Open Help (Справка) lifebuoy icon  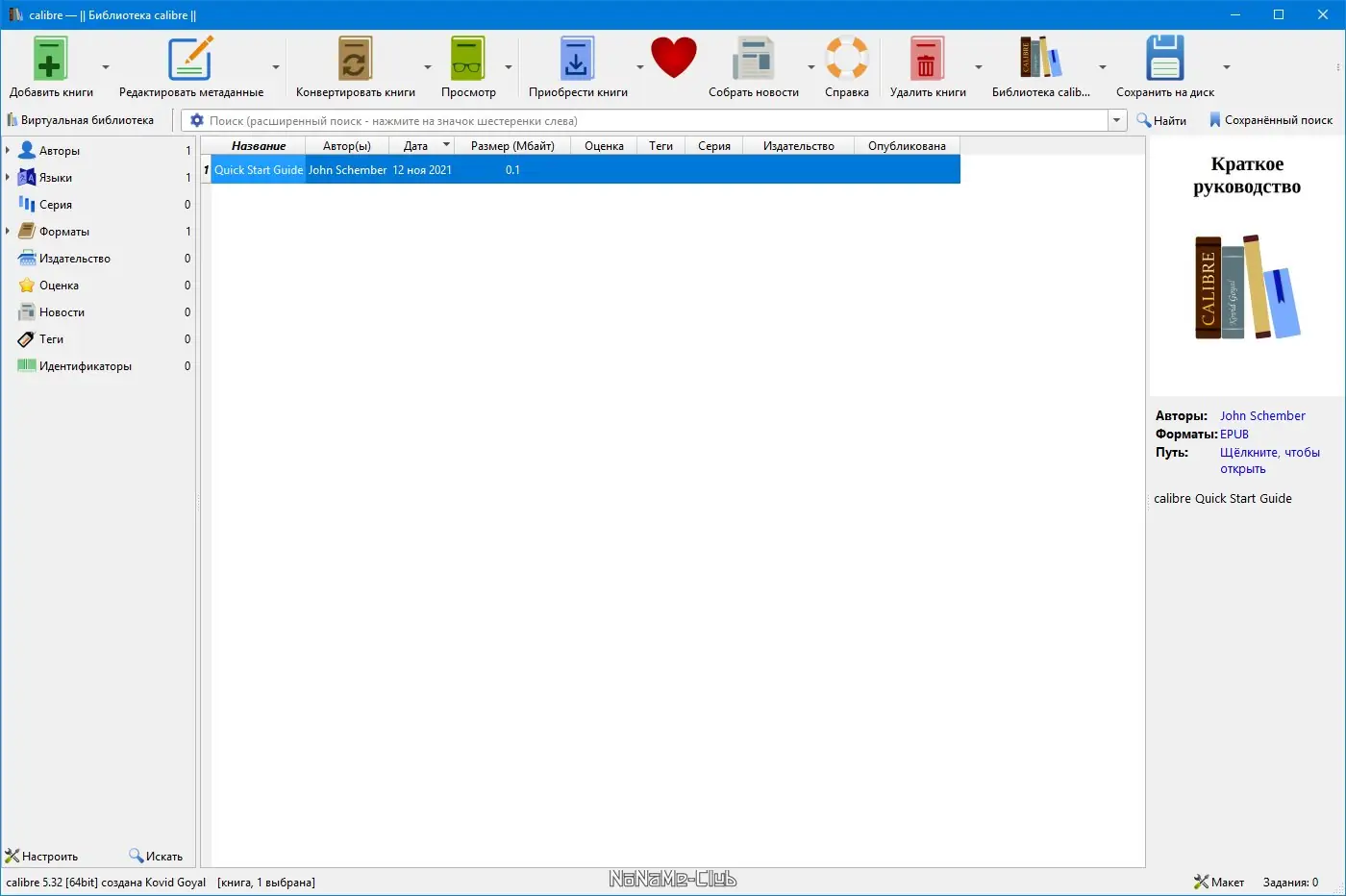[x=847, y=58]
